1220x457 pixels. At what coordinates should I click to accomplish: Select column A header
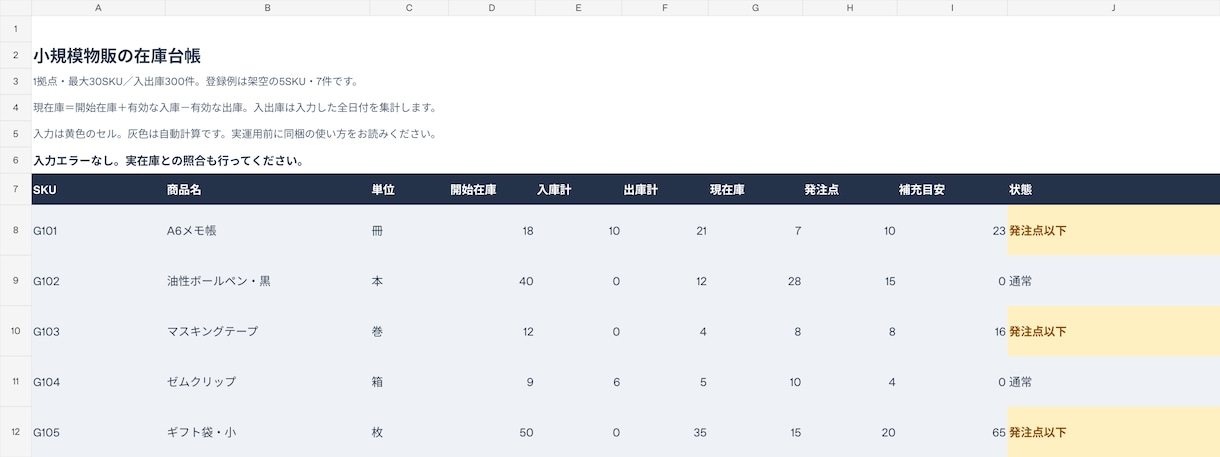[98, 8]
